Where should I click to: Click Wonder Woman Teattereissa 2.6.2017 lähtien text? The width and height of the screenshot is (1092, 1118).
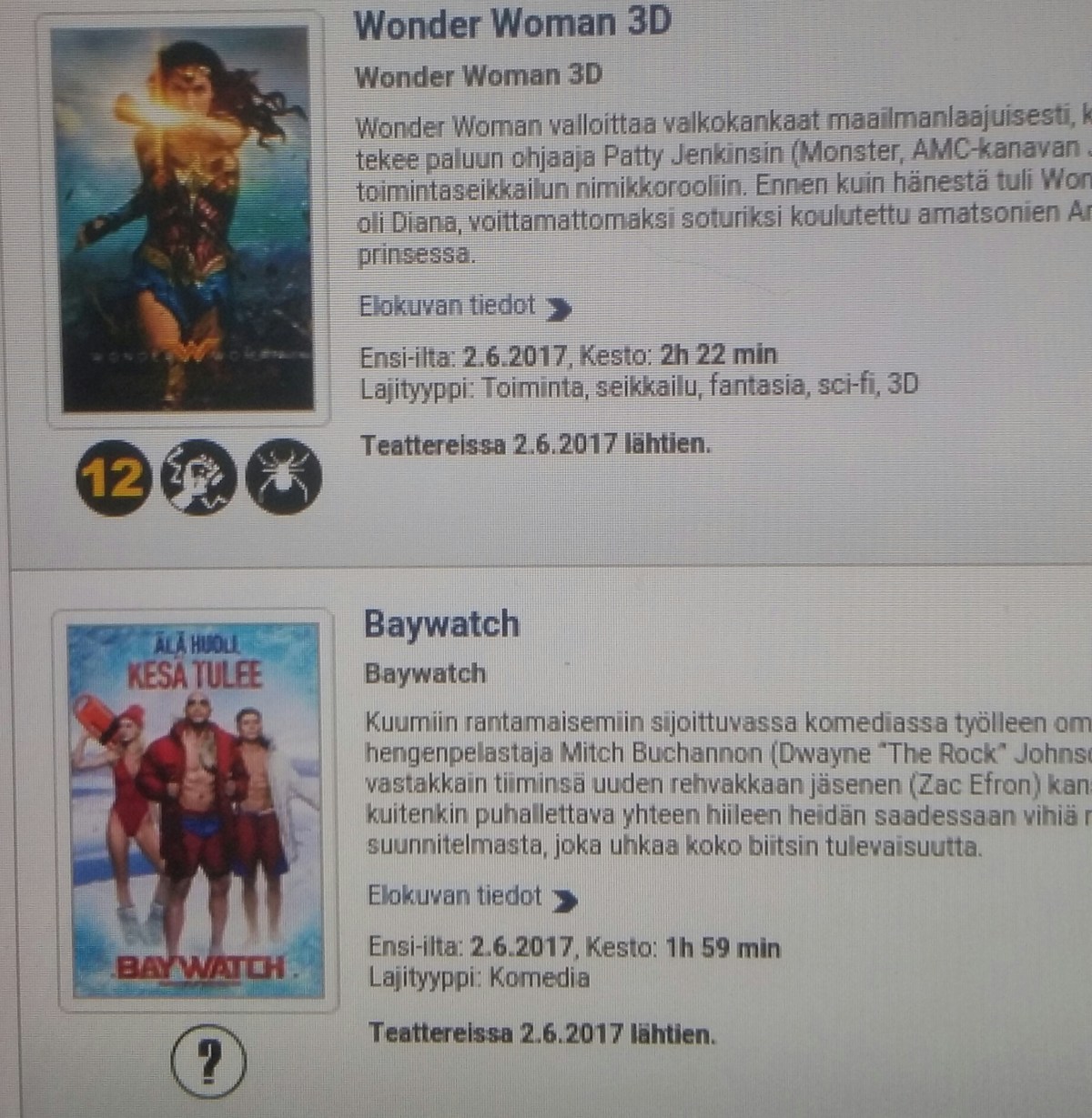pyautogui.click(x=536, y=445)
